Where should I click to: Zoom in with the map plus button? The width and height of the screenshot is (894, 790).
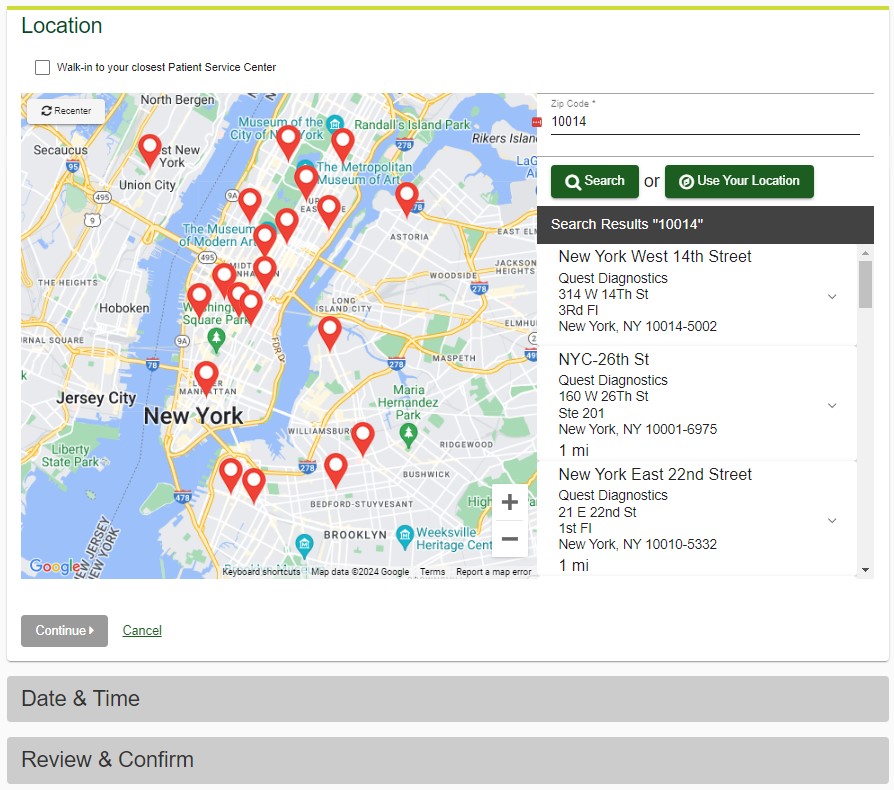coord(509,502)
